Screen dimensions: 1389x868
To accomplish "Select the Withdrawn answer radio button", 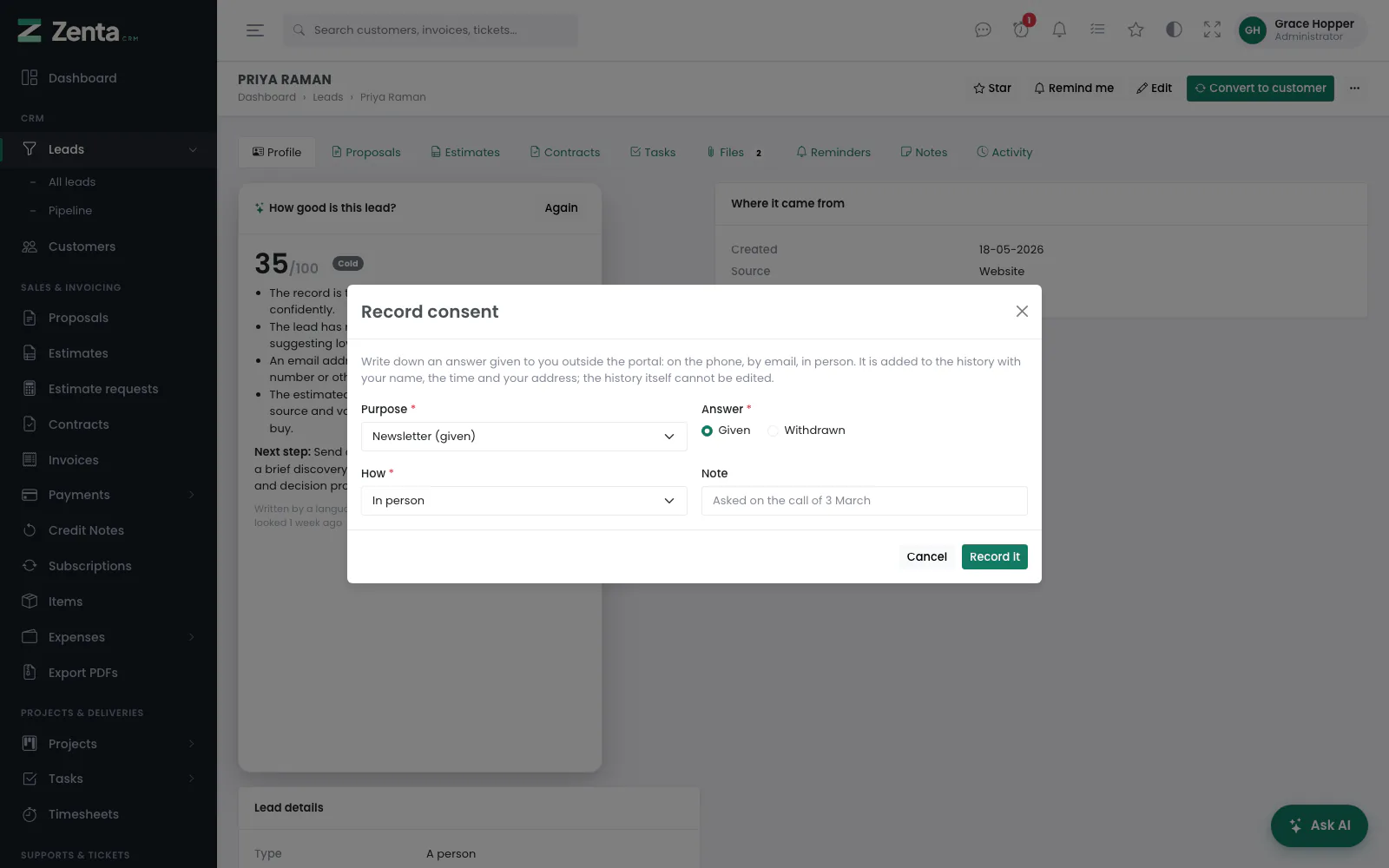I will [x=773, y=431].
